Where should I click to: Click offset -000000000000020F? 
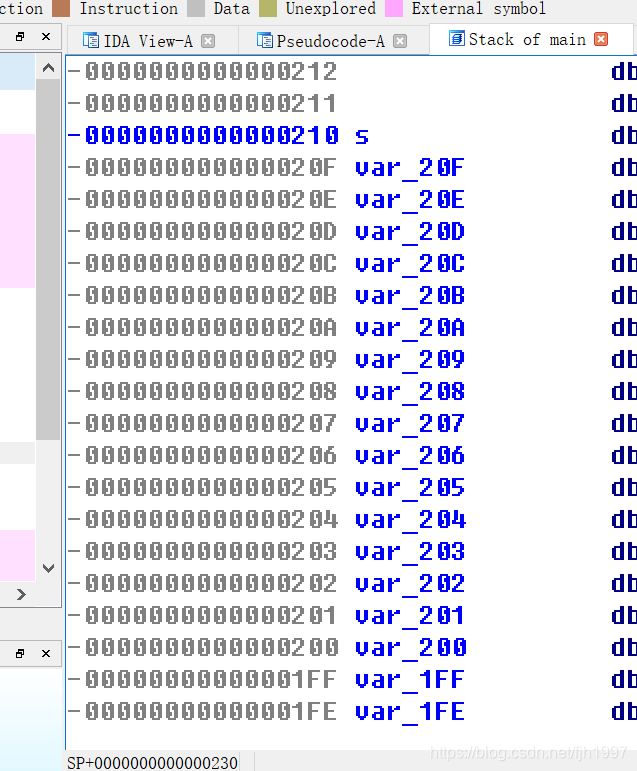(203, 168)
